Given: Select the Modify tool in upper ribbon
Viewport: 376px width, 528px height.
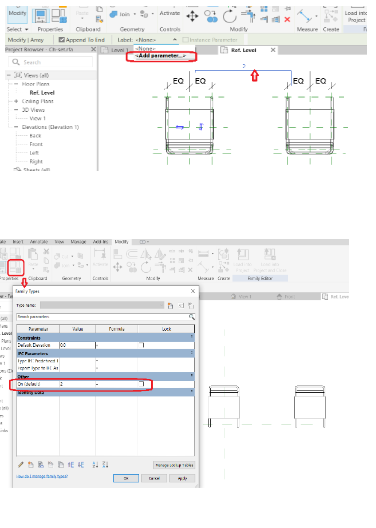Looking at the screenshot, I should pos(17,15).
